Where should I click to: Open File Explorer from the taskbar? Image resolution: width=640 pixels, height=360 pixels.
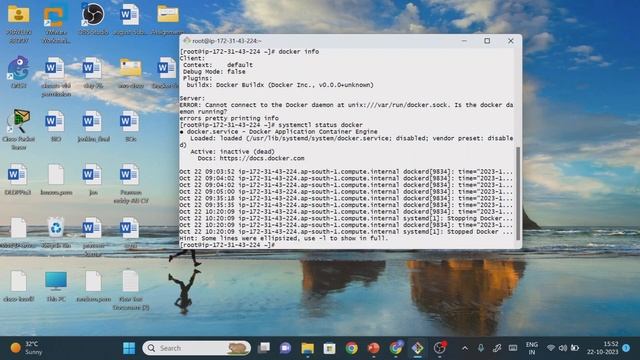[307, 348]
